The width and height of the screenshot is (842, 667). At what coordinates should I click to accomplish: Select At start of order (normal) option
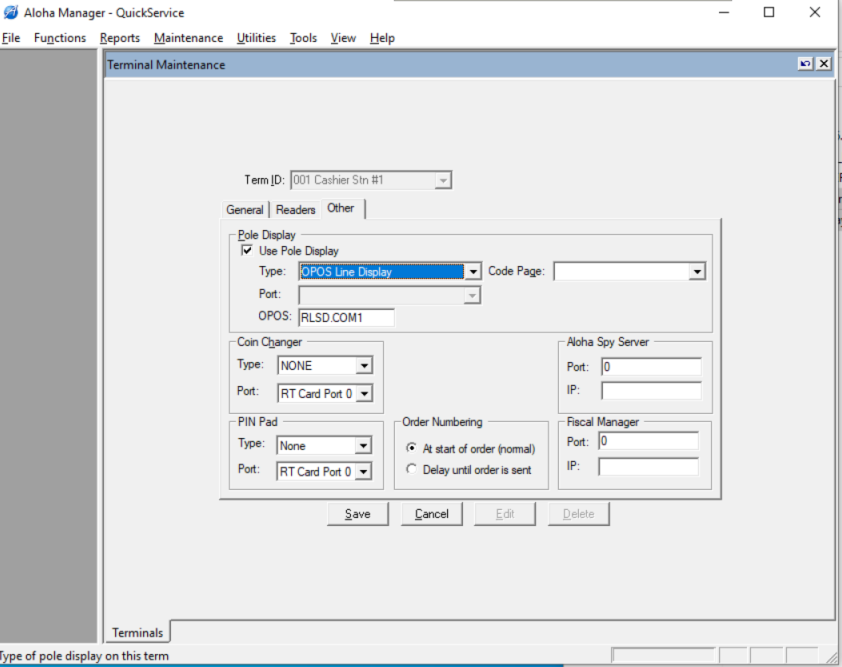(411, 448)
